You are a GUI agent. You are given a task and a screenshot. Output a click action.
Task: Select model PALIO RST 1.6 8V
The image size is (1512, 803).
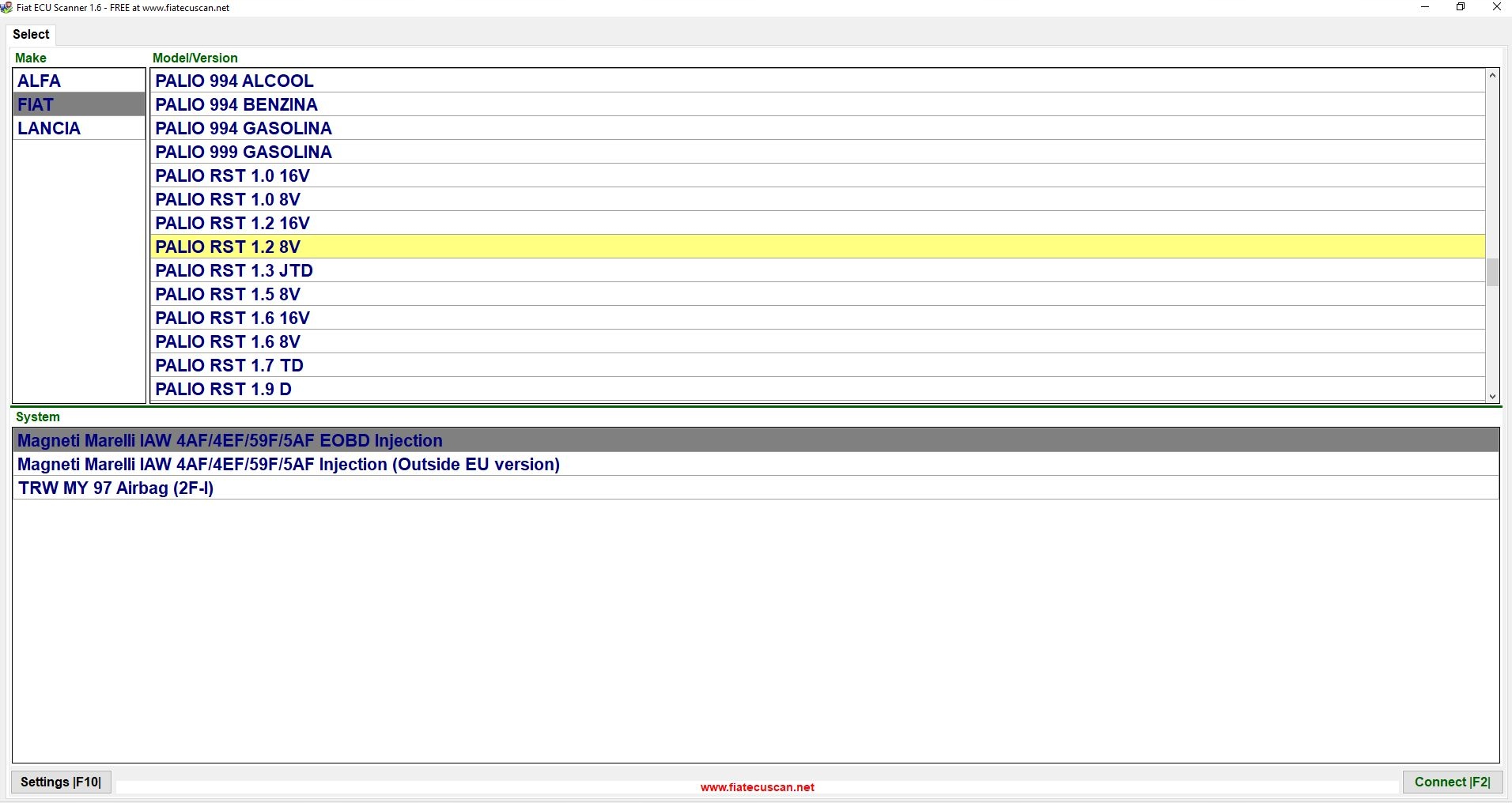click(x=818, y=341)
